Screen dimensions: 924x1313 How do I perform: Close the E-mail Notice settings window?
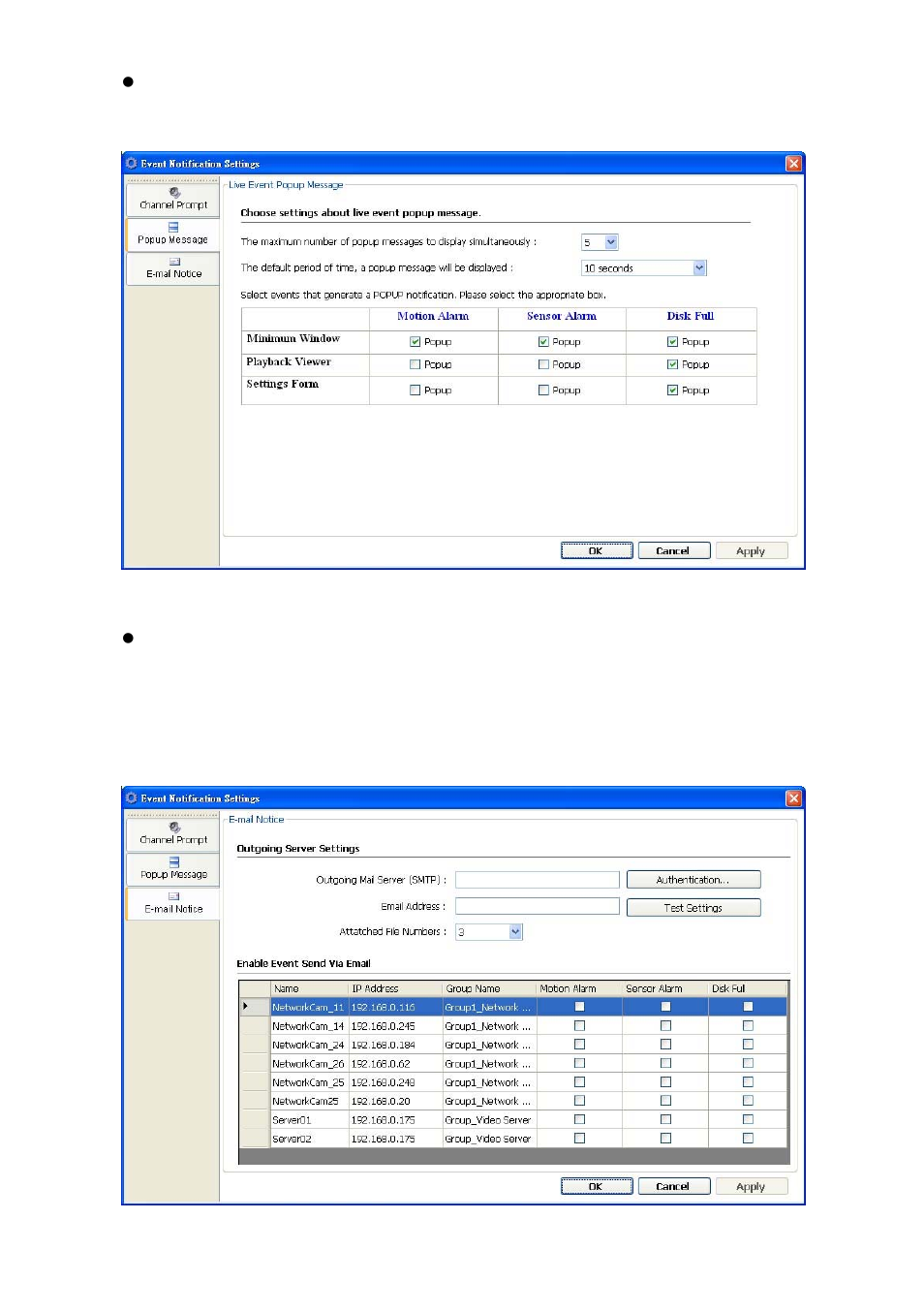coord(793,797)
